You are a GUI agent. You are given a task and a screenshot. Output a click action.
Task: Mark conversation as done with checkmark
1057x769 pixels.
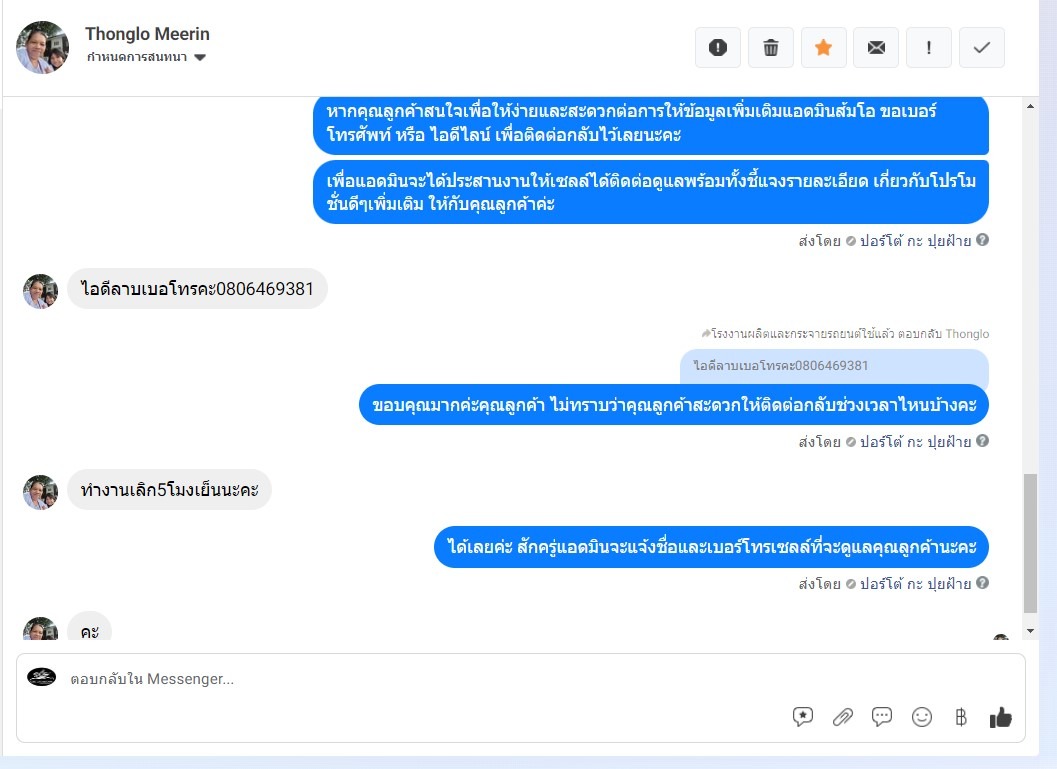click(x=982, y=48)
